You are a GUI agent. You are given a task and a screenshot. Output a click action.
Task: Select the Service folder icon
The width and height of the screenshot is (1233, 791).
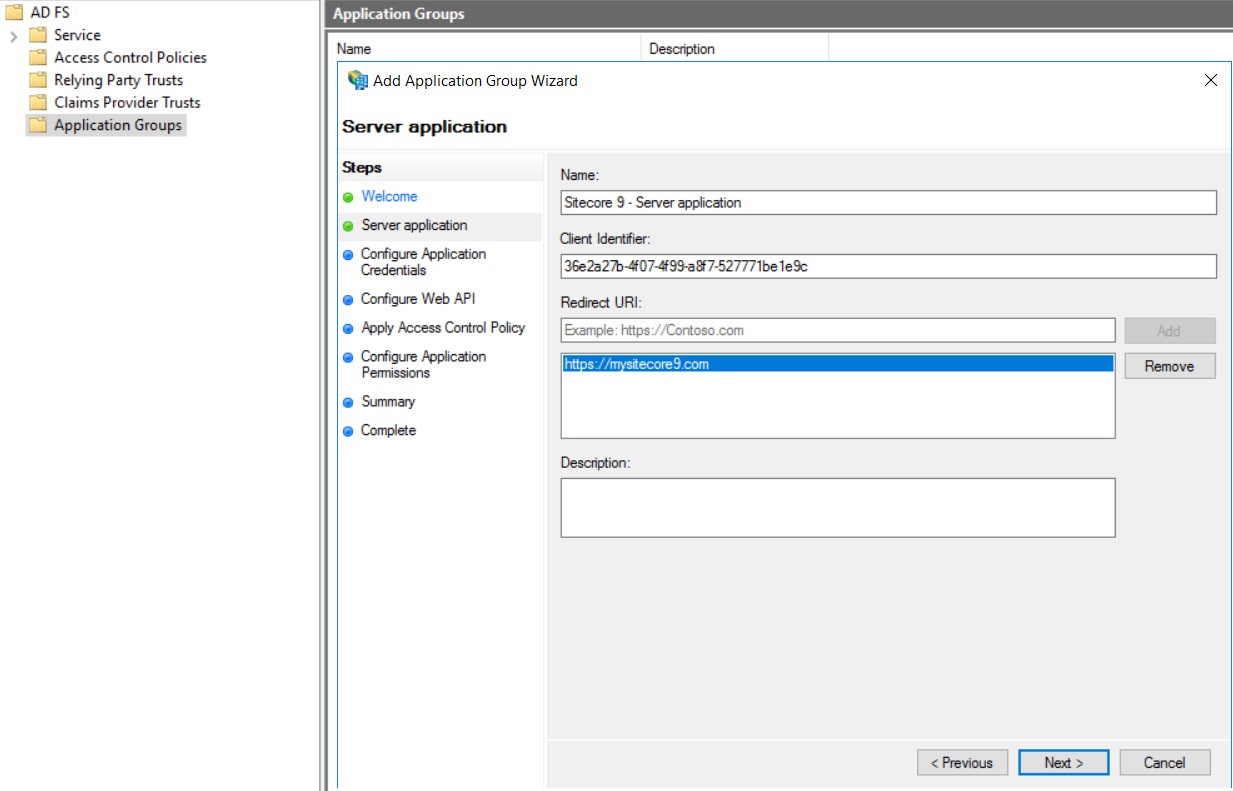click(38, 35)
